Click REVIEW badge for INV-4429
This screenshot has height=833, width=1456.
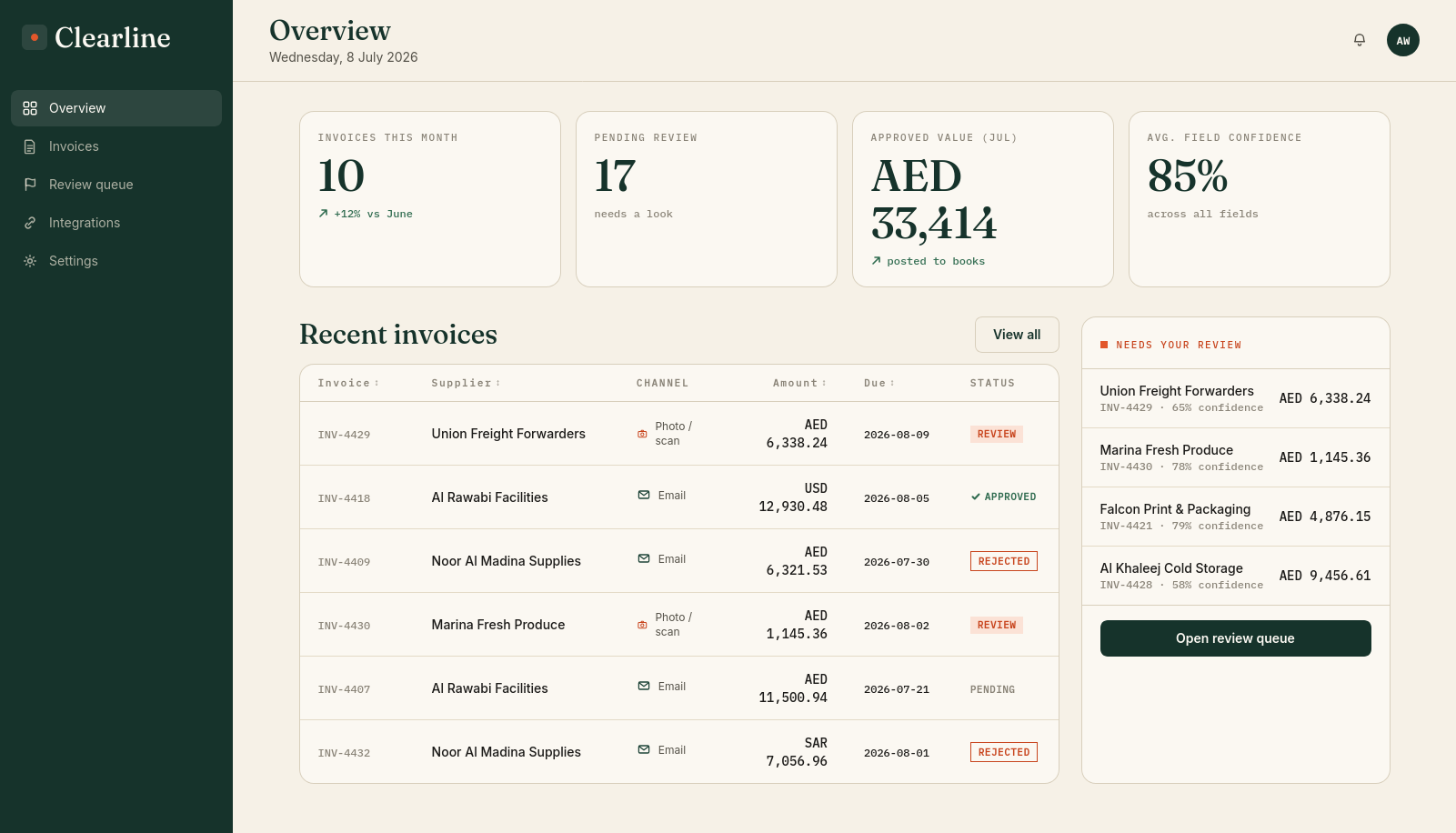(x=996, y=435)
